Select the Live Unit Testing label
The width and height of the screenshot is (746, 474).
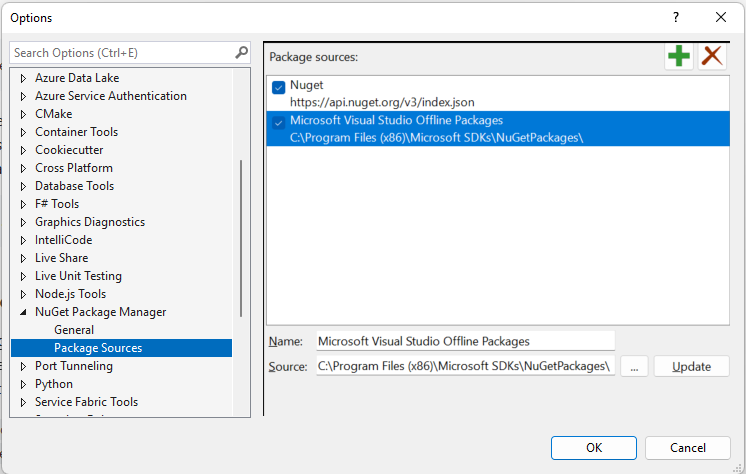[78, 276]
